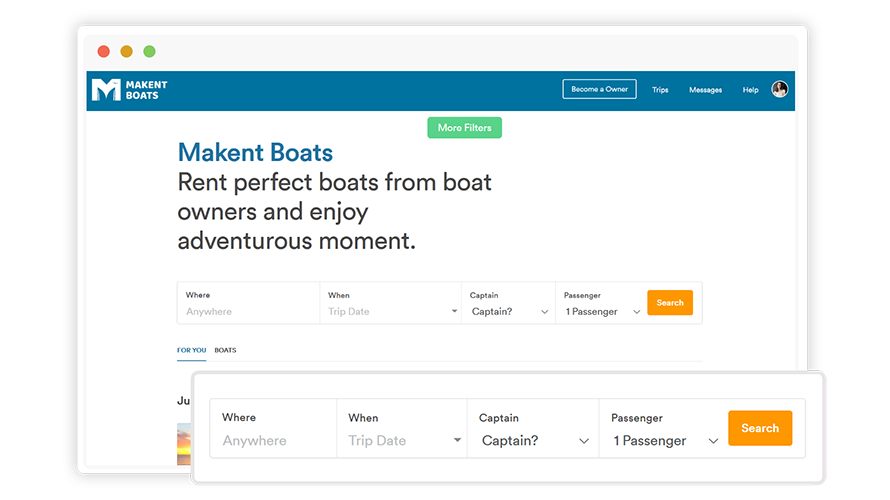Click the Anywhere field in top search bar
This screenshot has width=890, height=500.
[249, 312]
